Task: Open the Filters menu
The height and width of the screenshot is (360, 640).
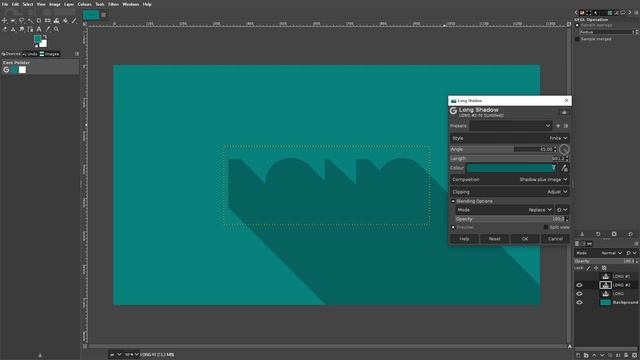Action: click(113, 4)
